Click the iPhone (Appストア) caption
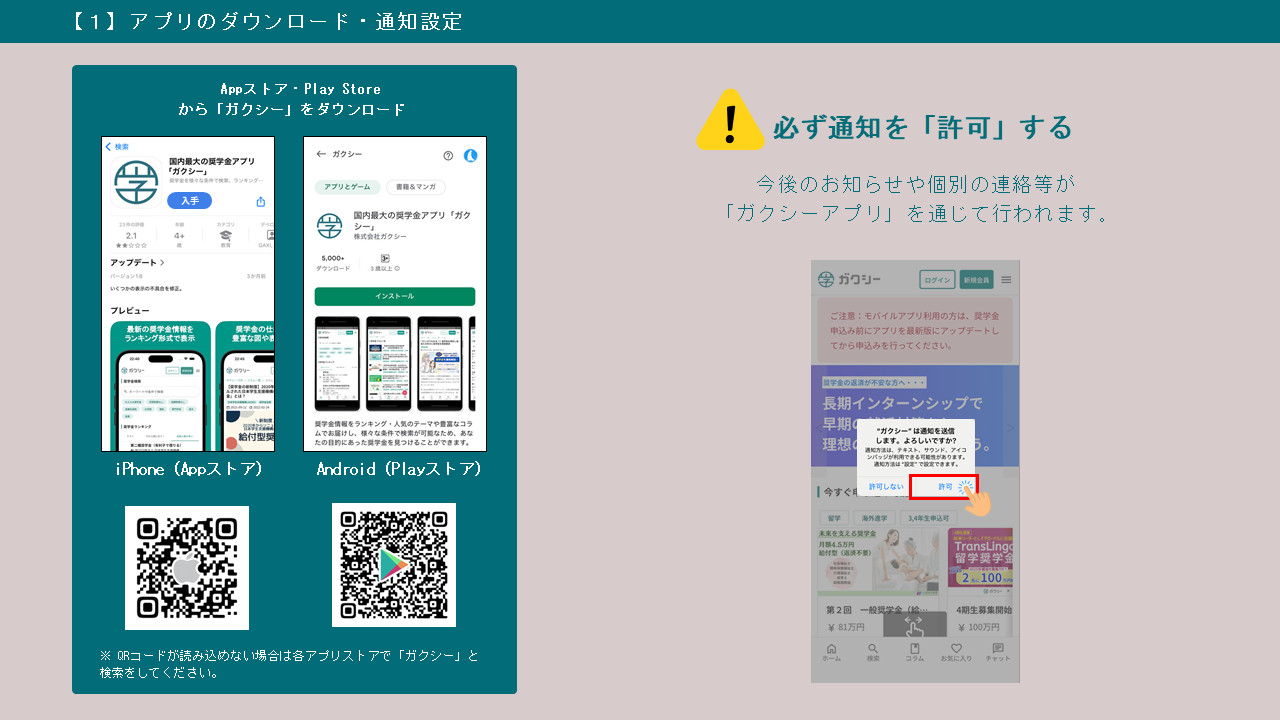Screen dimensions: 1280x720 click(x=189, y=469)
